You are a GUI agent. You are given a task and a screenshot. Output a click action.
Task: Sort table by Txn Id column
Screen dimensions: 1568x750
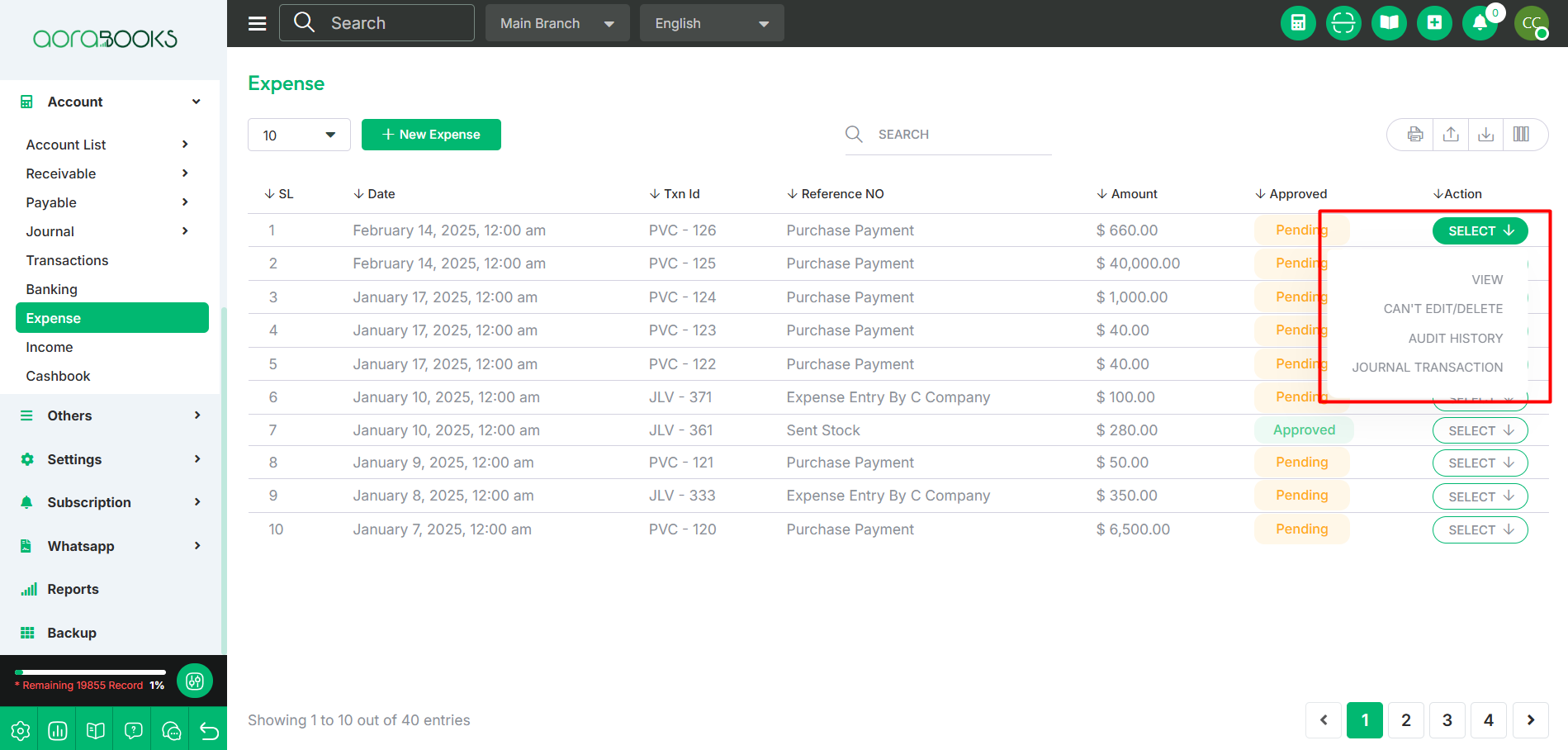click(675, 194)
